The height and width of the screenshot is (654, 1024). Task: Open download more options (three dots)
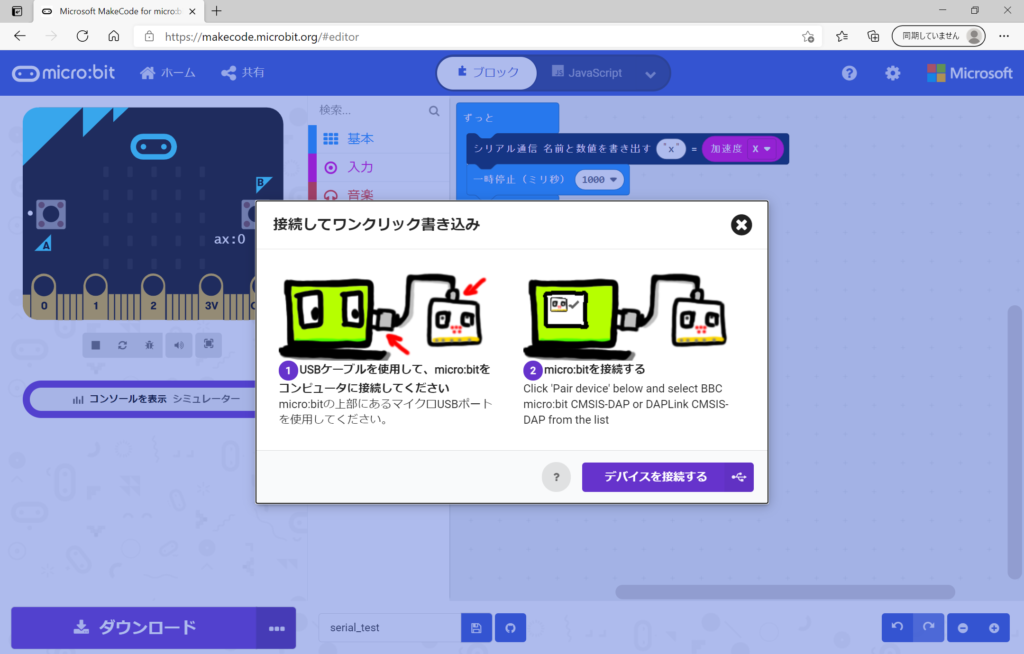(x=276, y=628)
